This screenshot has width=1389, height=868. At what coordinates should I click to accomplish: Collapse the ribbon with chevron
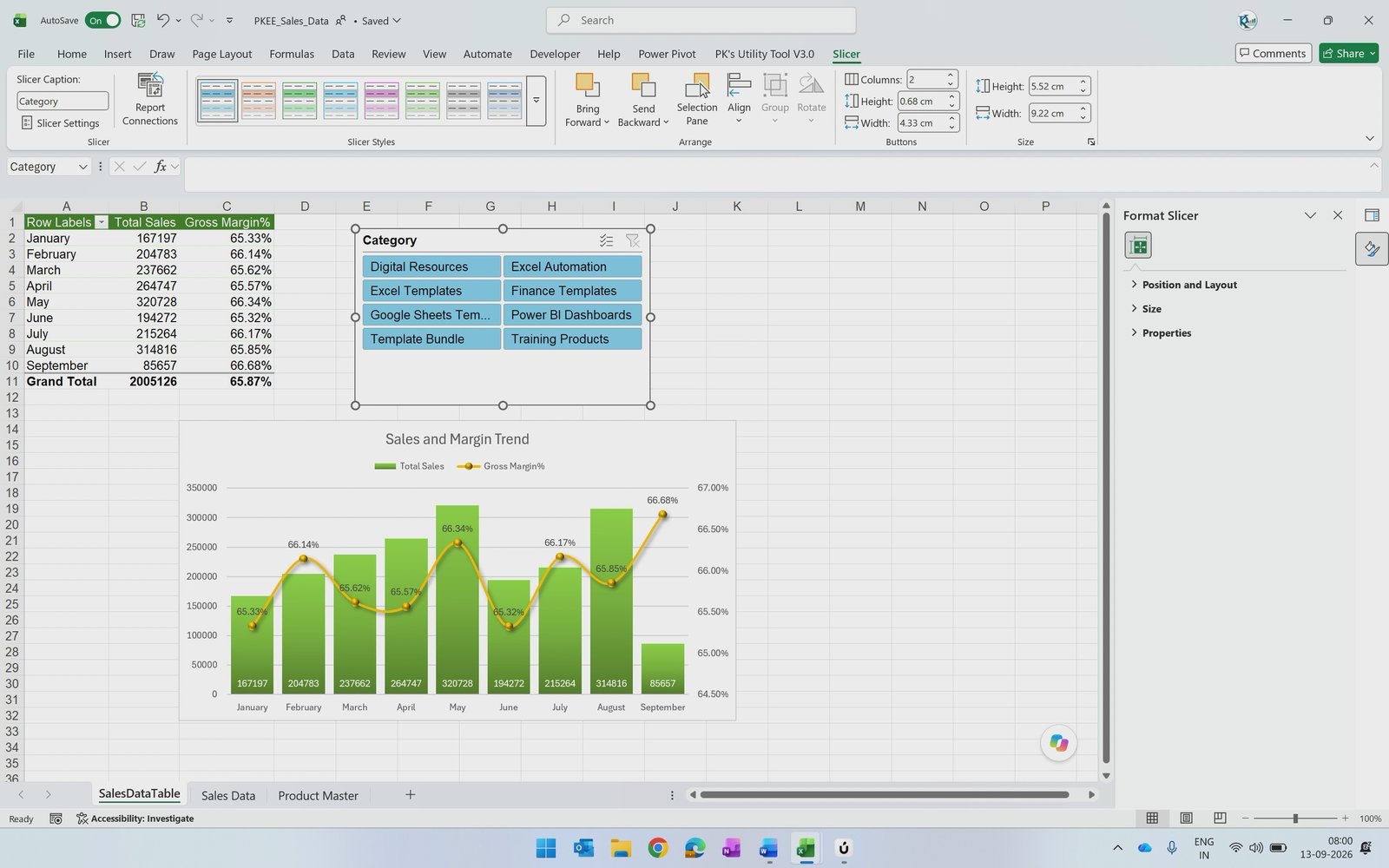[x=1370, y=139]
